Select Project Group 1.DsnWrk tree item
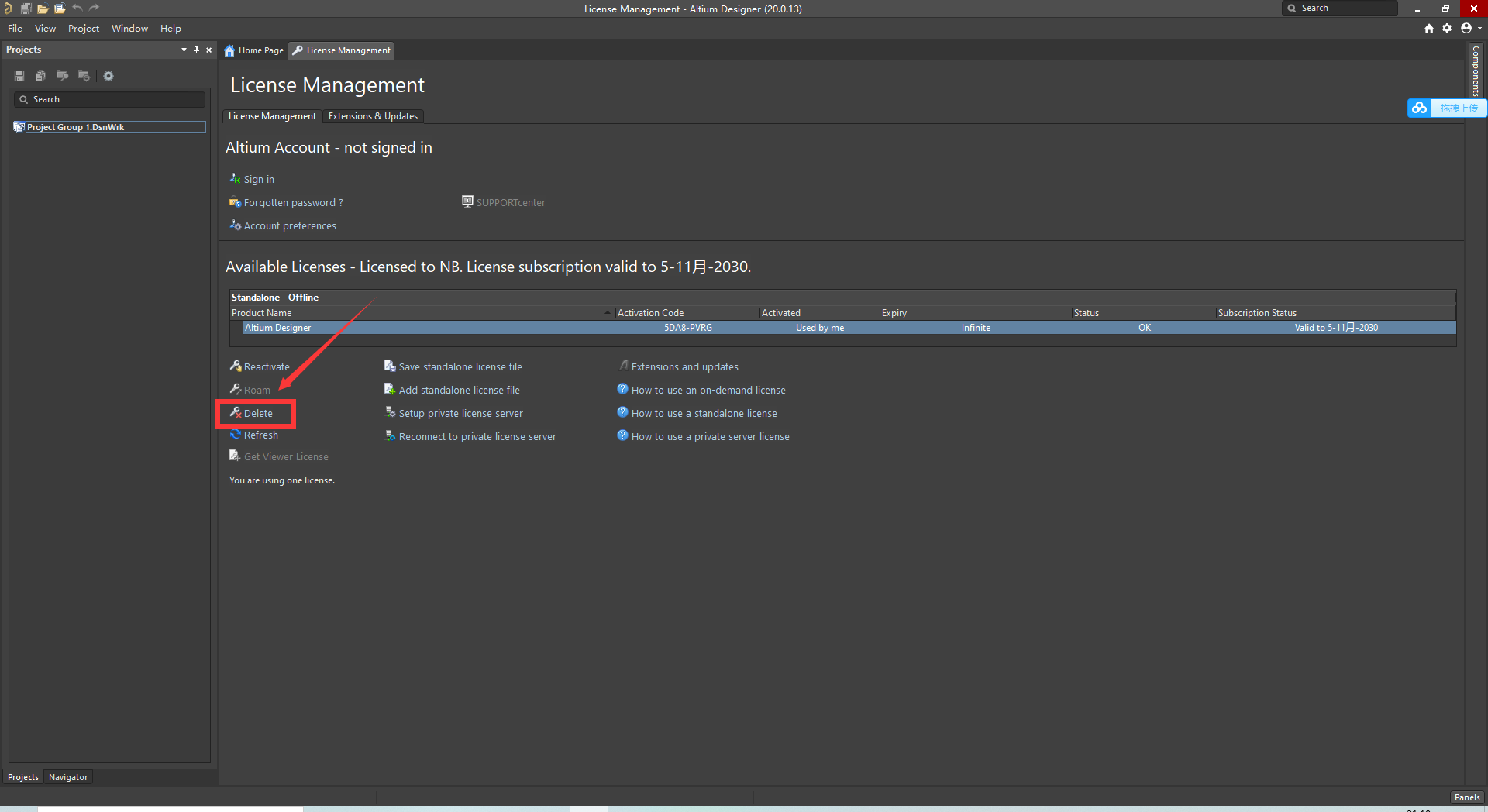The width and height of the screenshot is (1488, 812). coord(109,127)
